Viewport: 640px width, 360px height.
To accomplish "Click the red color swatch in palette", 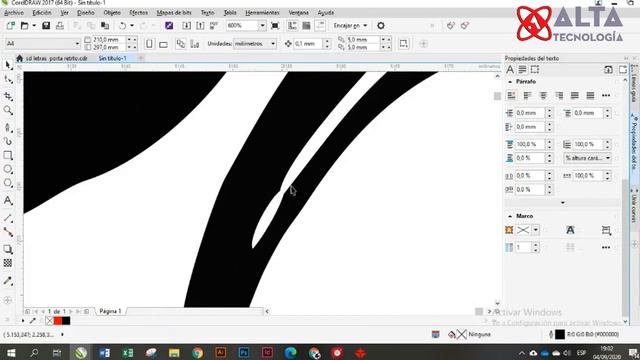I will pos(58,321).
